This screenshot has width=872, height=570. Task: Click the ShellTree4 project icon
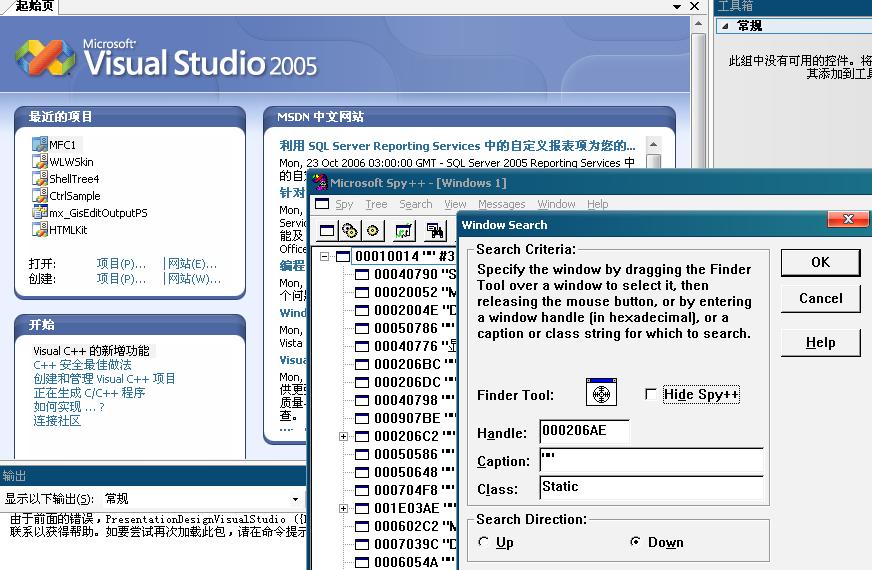click(x=40, y=179)
